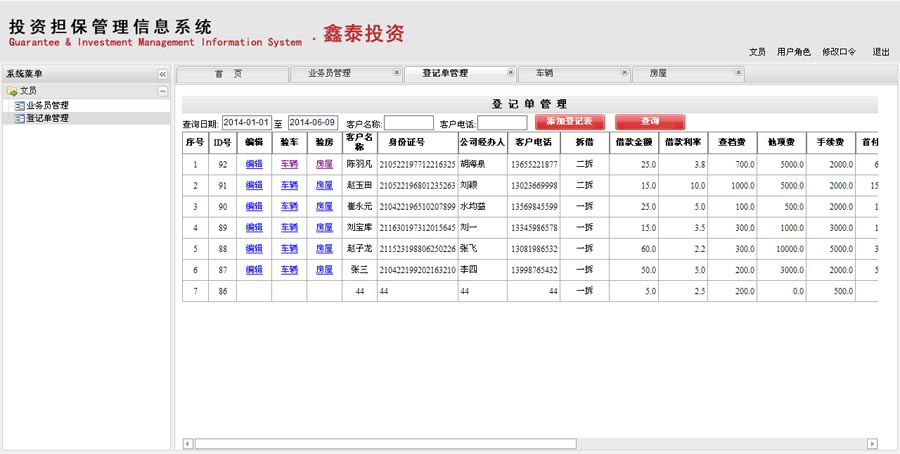Click the horizontal scrollbar right arrow
Screen dimensions: 900x454
coord(872,443)
